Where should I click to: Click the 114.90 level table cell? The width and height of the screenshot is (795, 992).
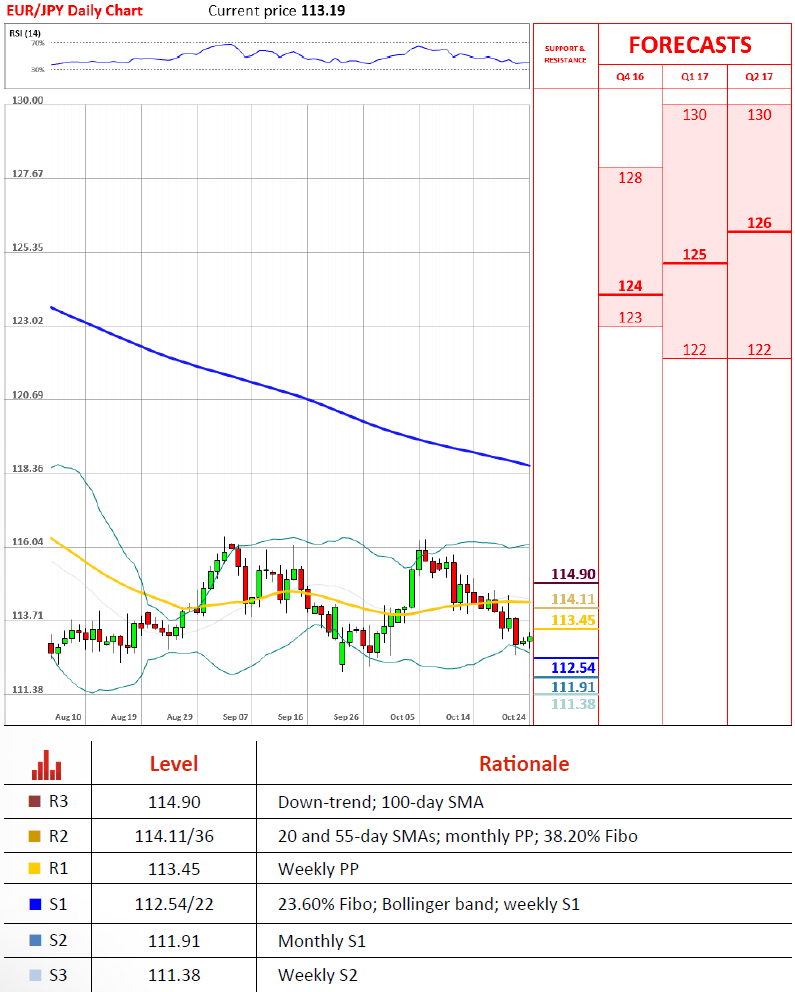tap(174, 802)
